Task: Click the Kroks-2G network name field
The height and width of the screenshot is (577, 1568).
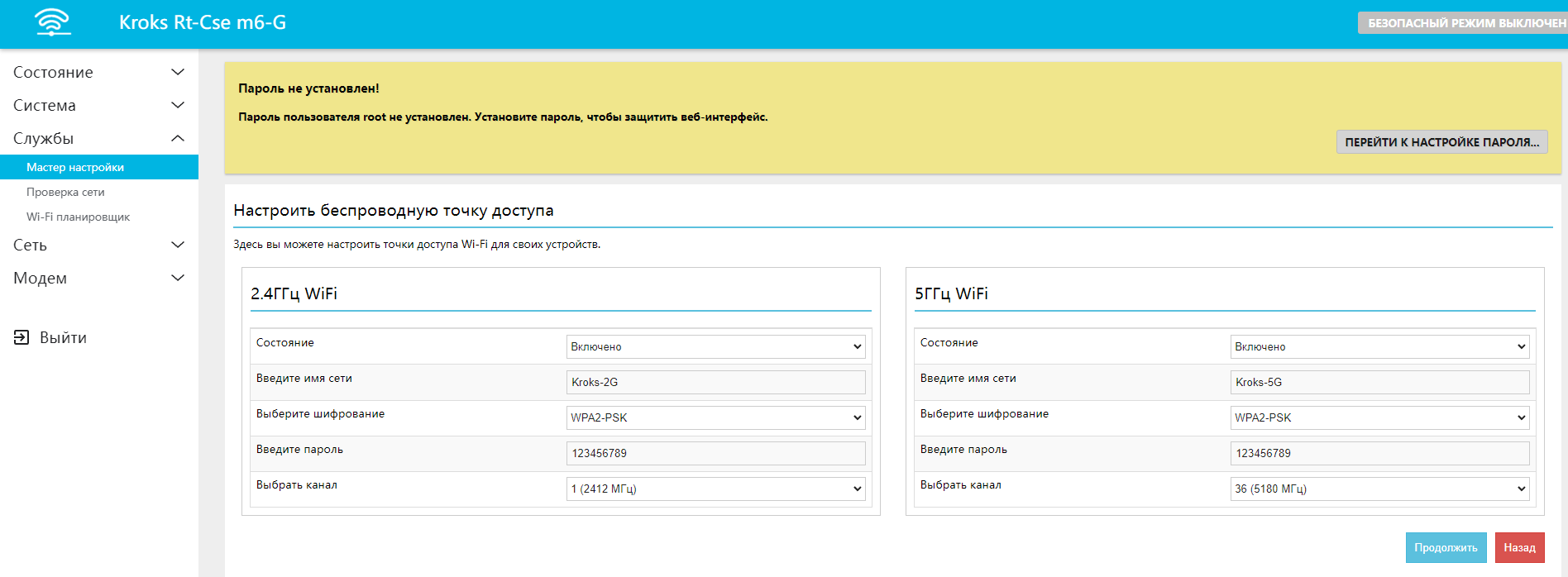Action: pyautogui.click(x=715, y=382)
